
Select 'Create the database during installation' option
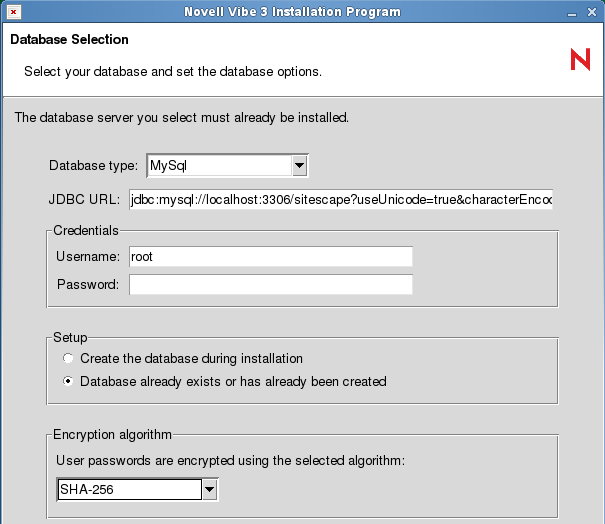pyautogui.click(x=68, y=358)
